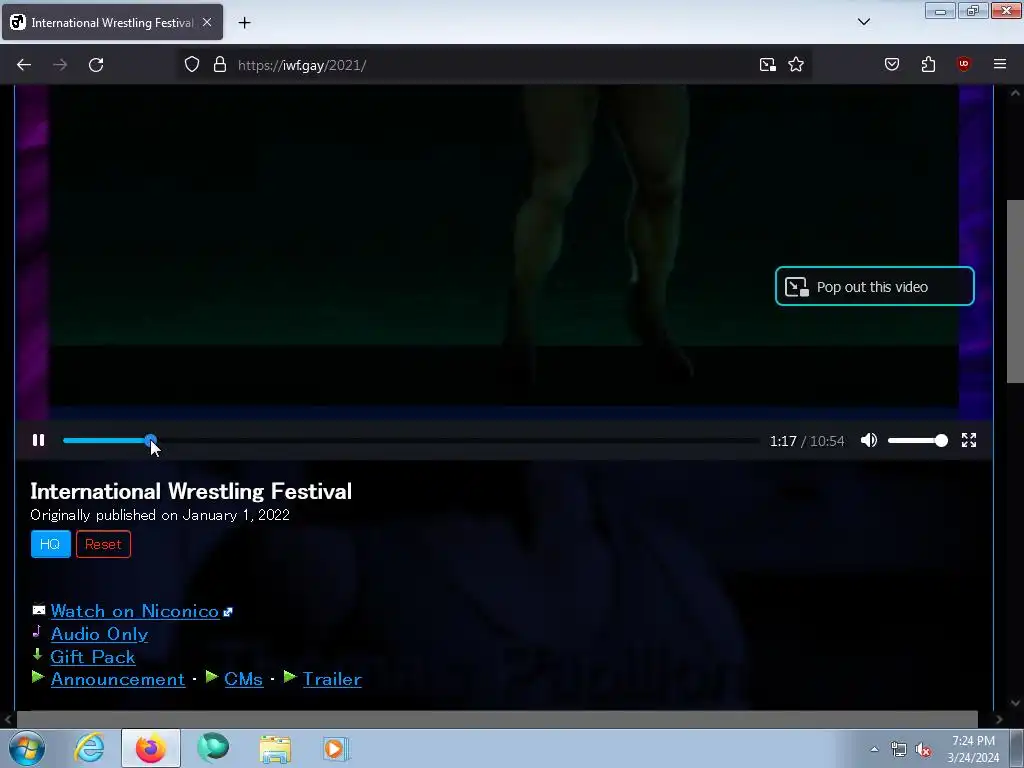Screen dimensions: 1024x768
Task: Toggle picture-in-picture in address bar
Action: click(x=767, y=65)
